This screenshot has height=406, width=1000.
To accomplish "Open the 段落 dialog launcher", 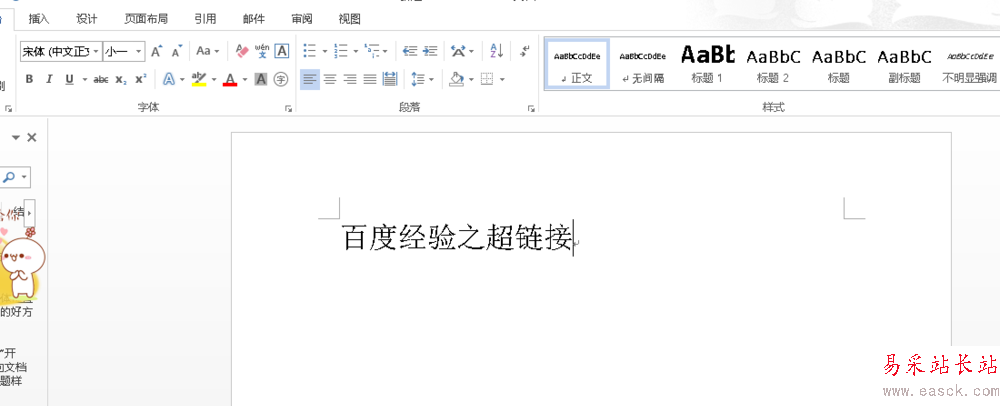I will point(531,109).
